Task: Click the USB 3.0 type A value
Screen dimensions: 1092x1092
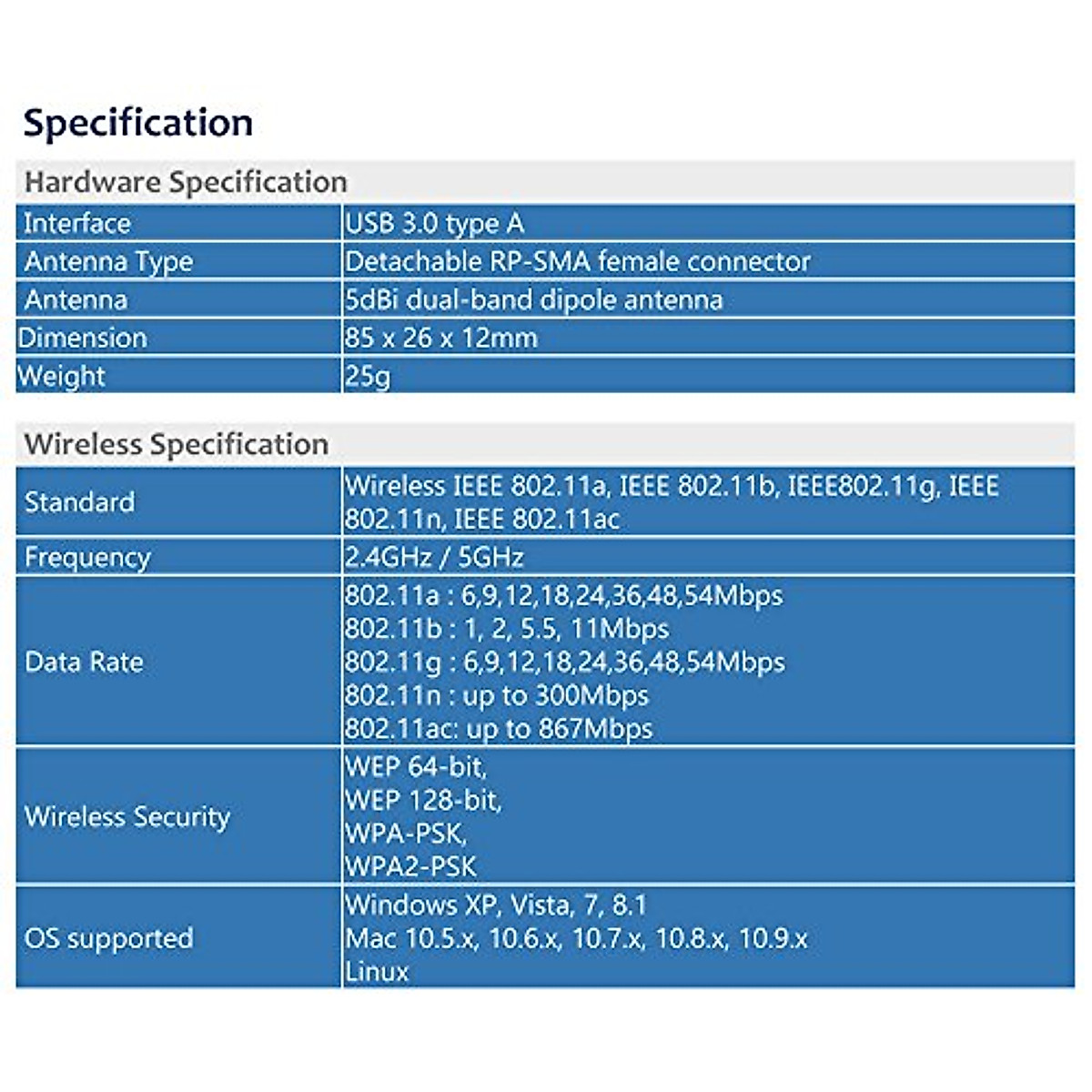Action: pyautogui.click(x=434, y=224)
